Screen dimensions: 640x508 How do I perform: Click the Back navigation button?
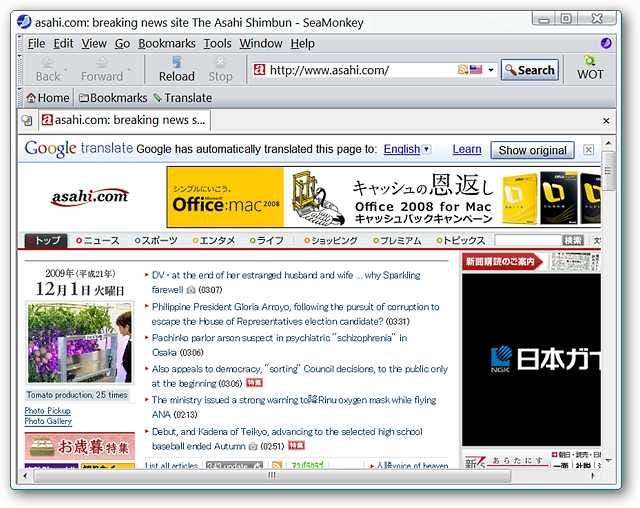(48, 70)
